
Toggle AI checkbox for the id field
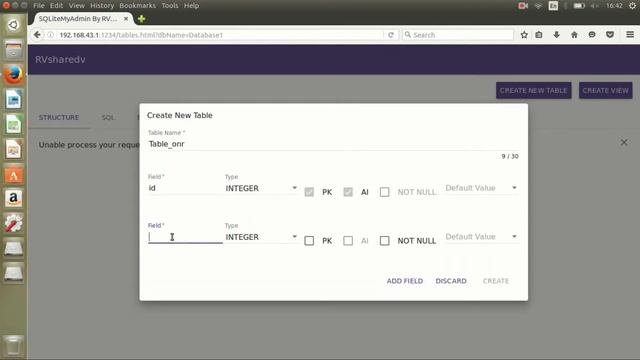click(x=348, y=192)
